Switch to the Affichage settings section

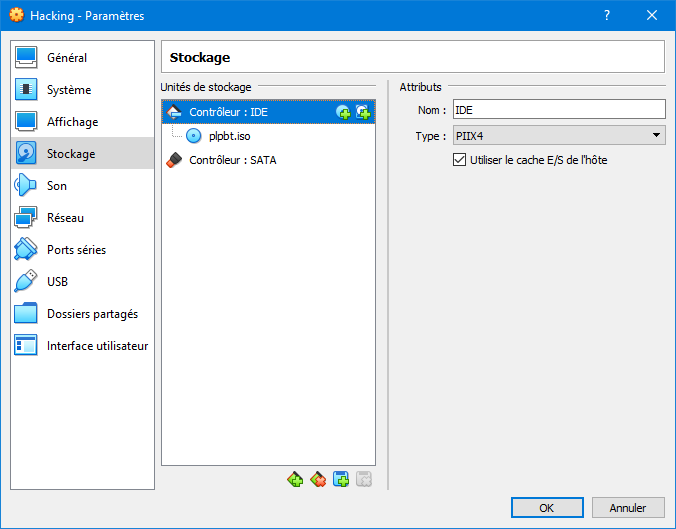click(72, 122)
